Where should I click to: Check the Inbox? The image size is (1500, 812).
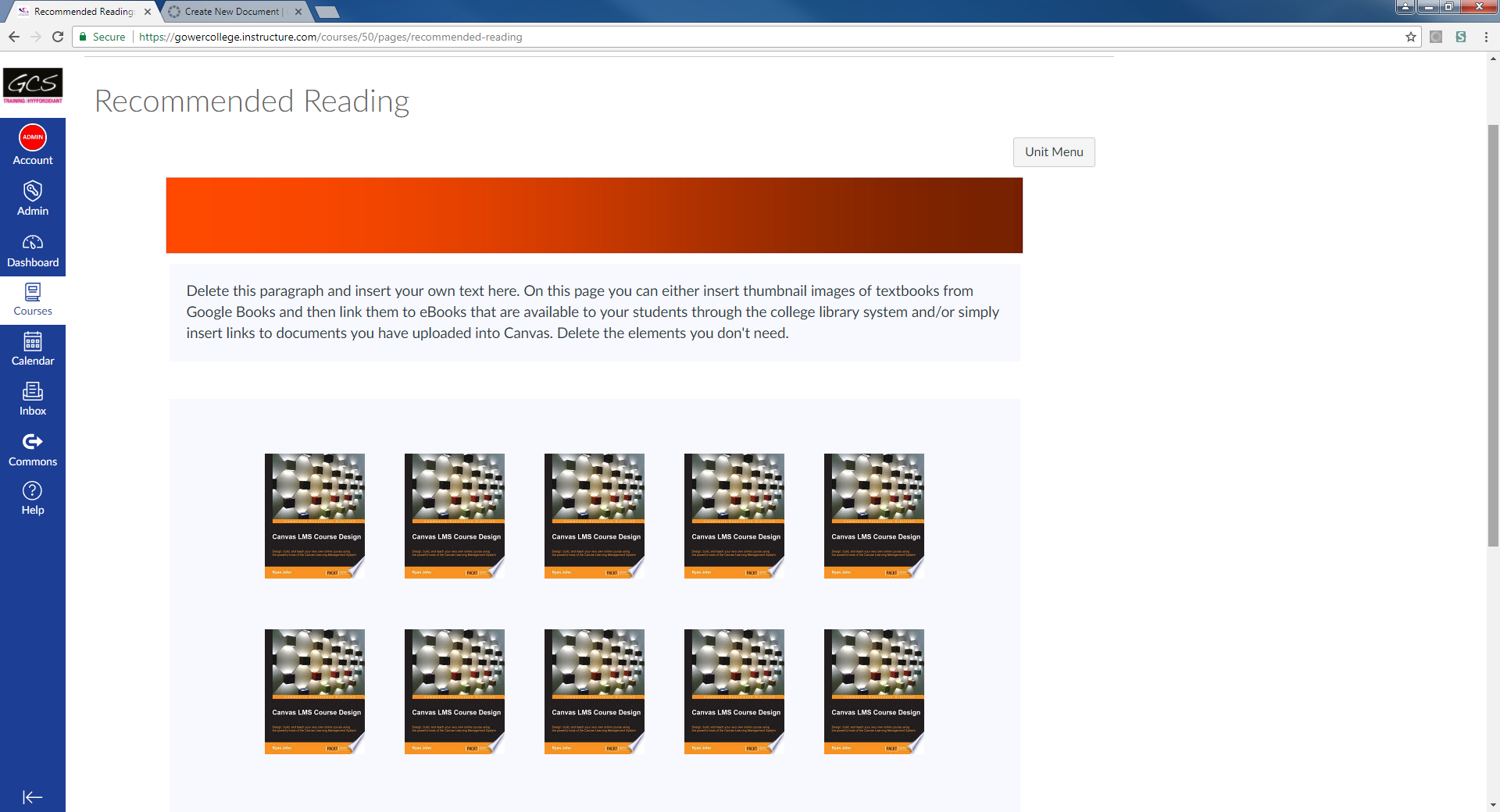click(32, 399)
